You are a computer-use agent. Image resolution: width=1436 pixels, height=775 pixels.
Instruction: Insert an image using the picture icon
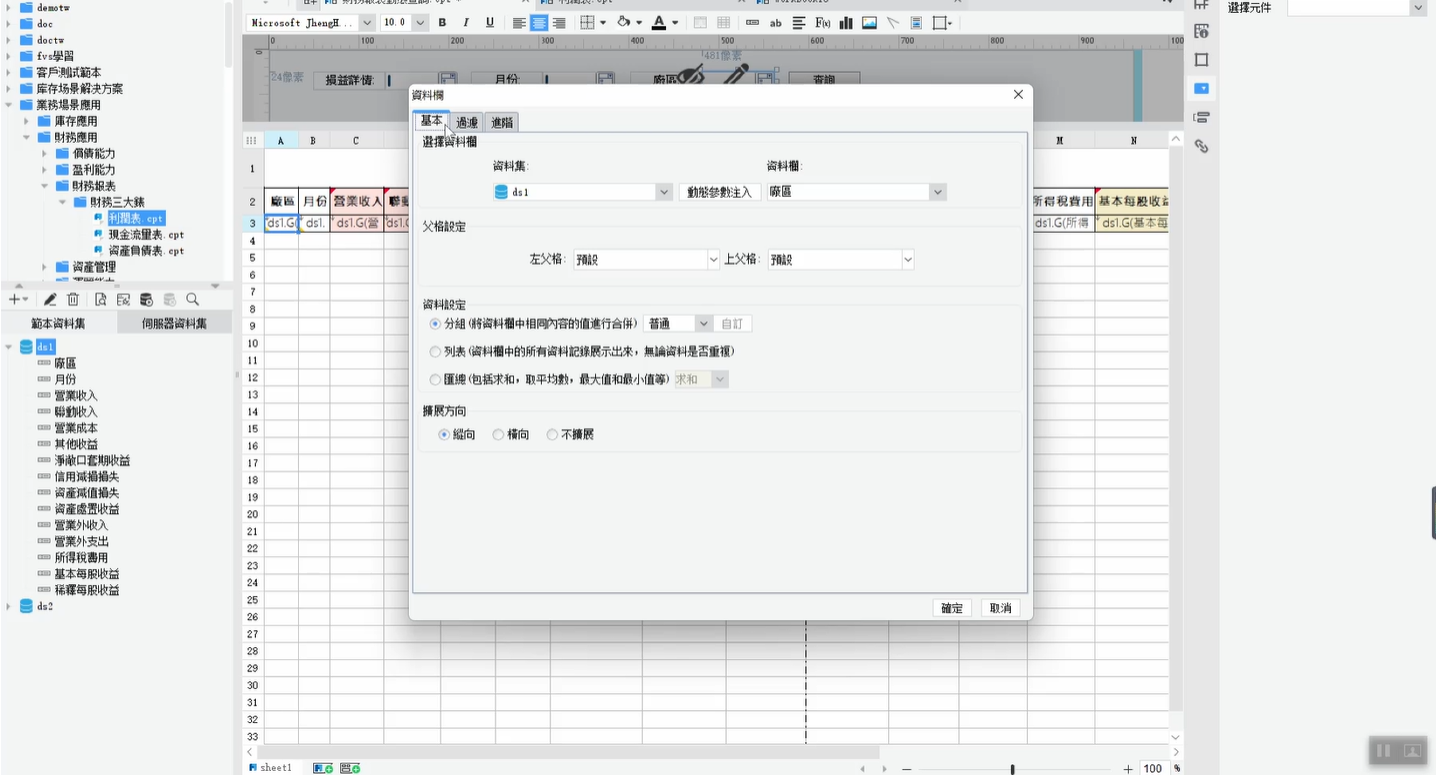[x=869, y=22]
